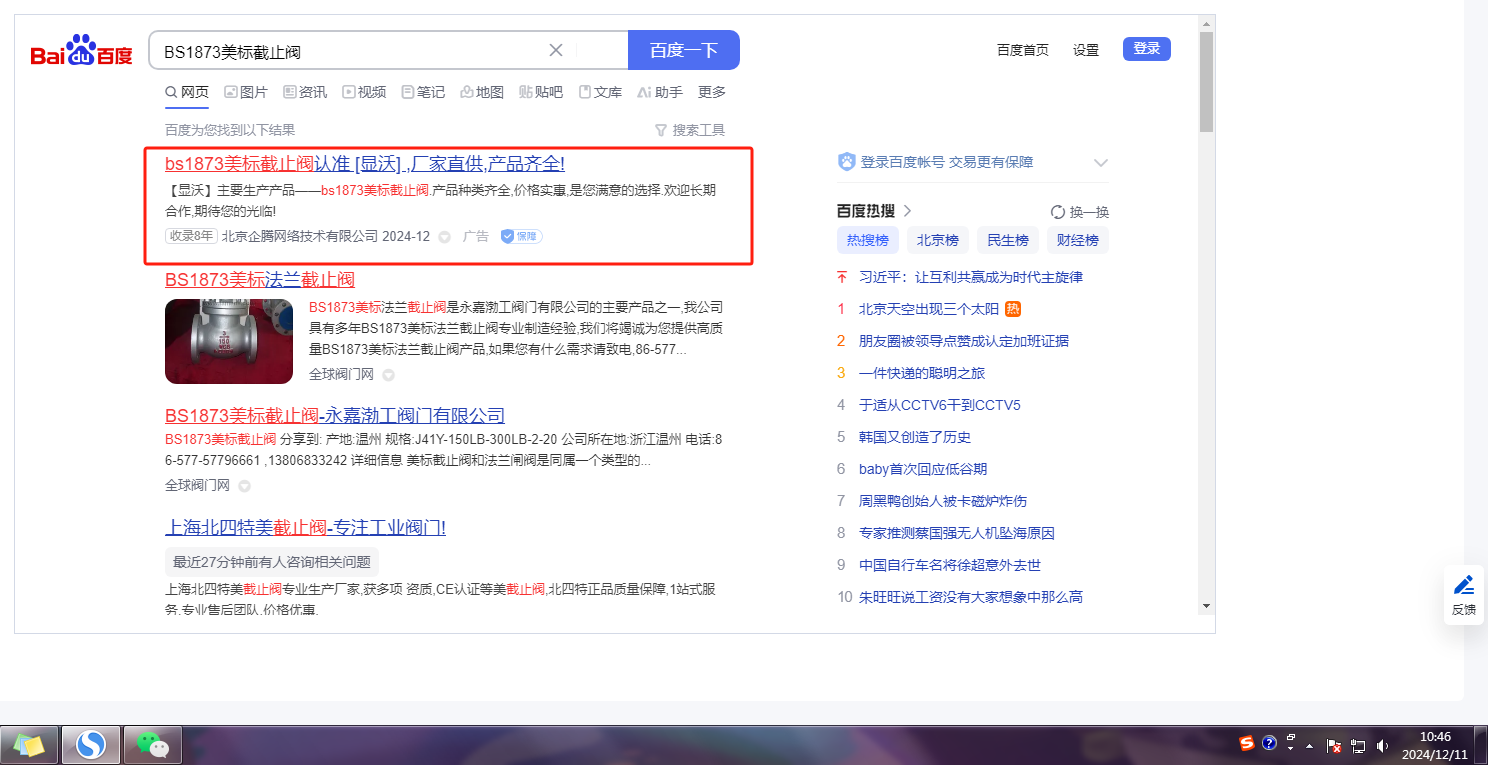Image resolution: width=1488 pixels, height=765 pixels.
Task: Expand the 登录百度帐号 panel chevron
Action: tap(1101, 162)
